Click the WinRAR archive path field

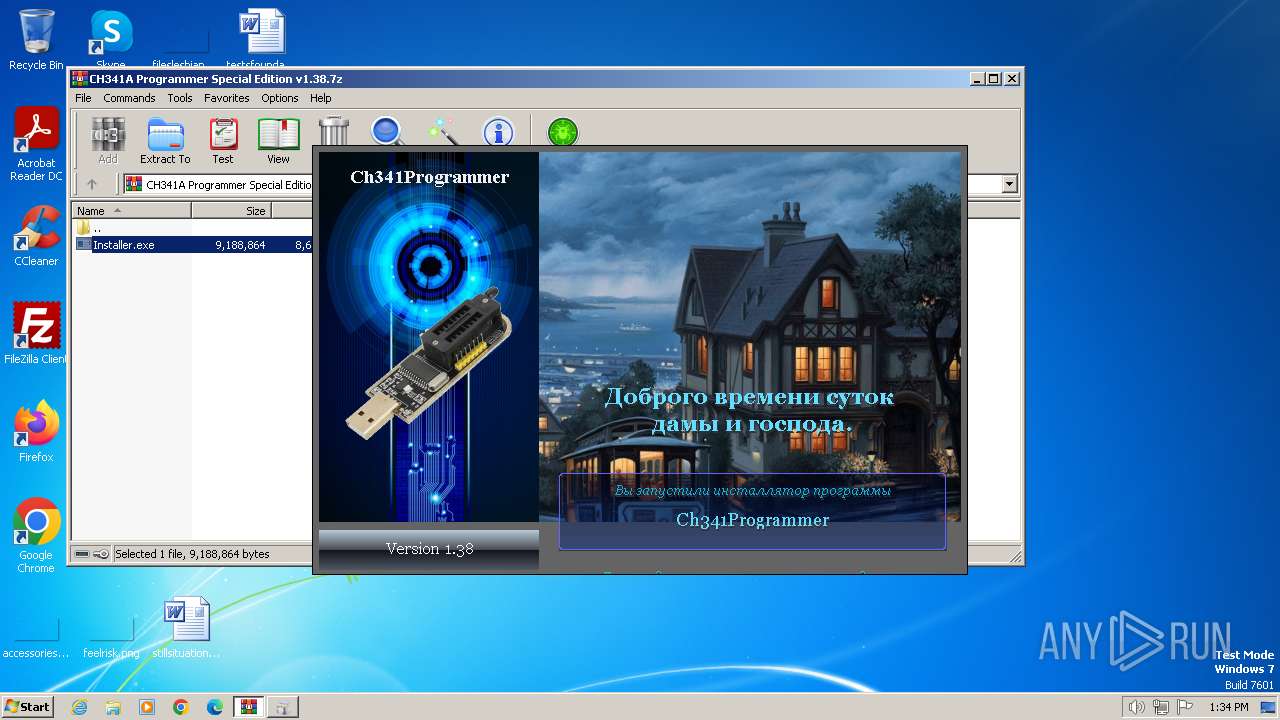click(220, 184)
